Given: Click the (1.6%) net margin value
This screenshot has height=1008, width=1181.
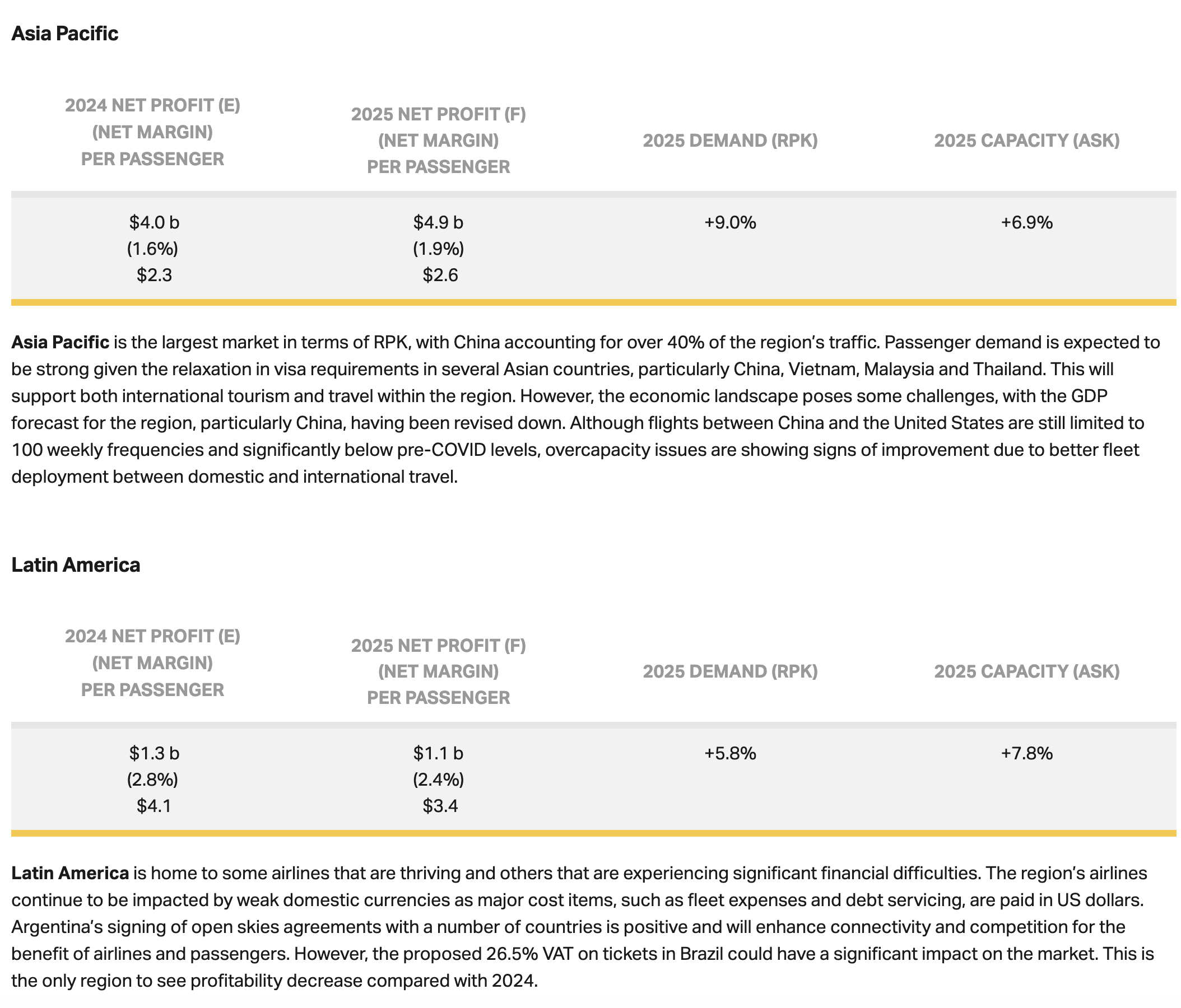Looking at the screenshot, I should tap(152, 249).
